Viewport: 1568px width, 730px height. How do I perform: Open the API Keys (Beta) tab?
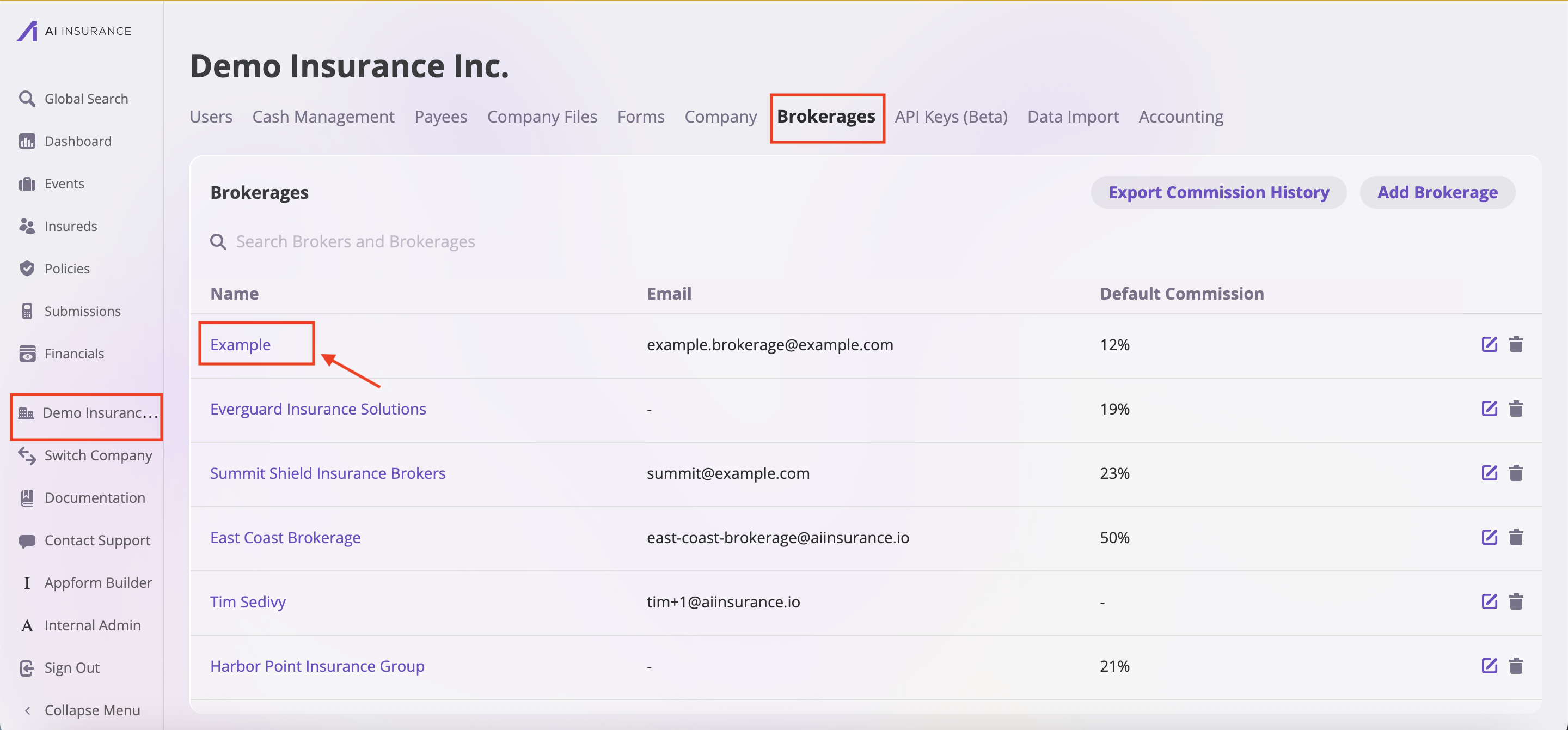coord(951,117)
